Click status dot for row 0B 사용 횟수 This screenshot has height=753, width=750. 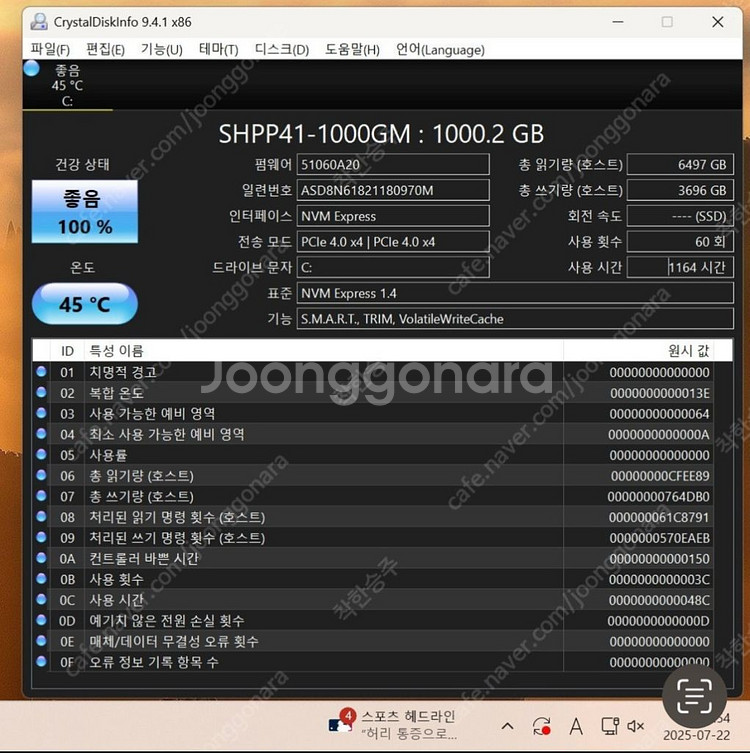[x=41, y=579]
